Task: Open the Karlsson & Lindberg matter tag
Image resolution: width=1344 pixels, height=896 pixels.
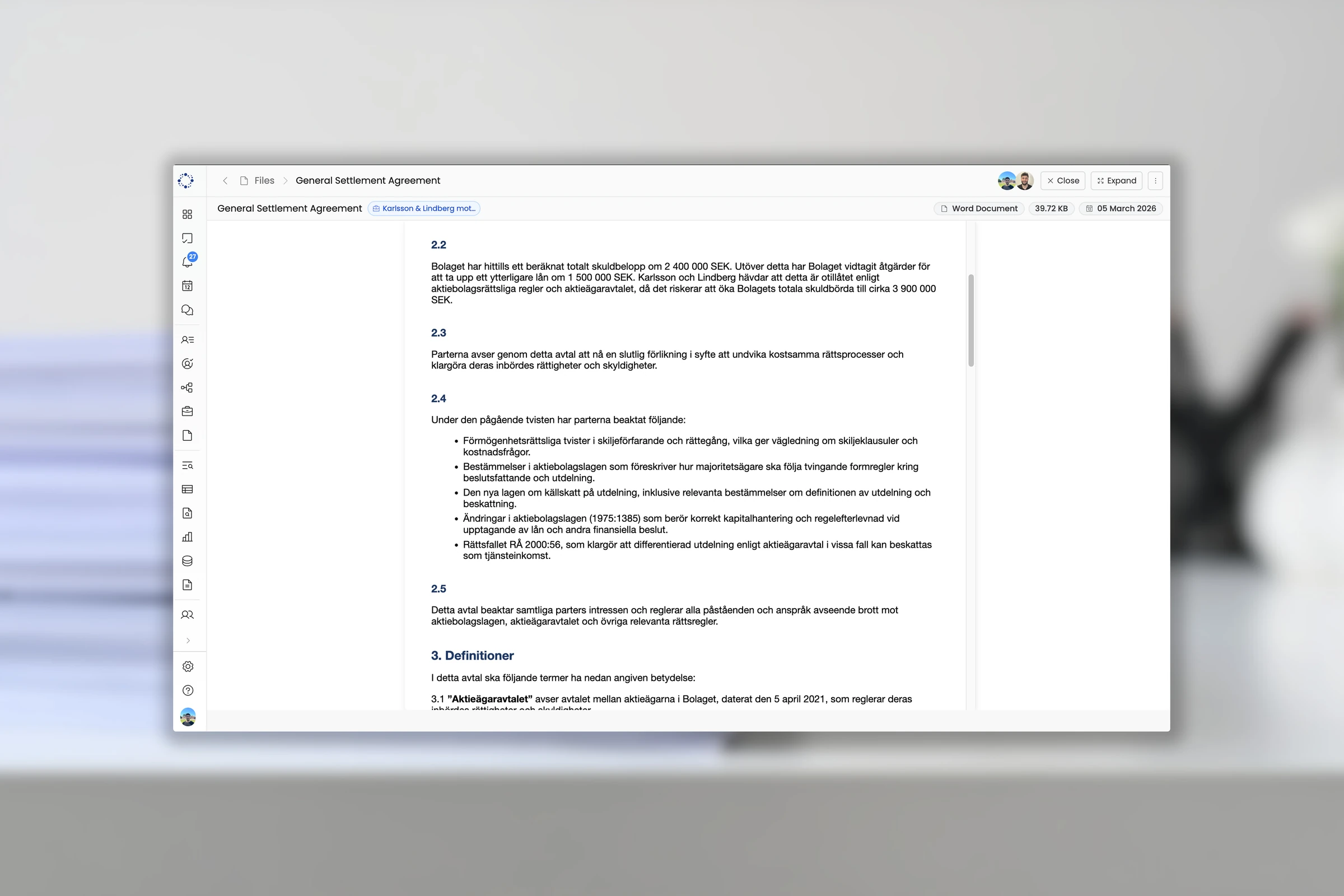Action: (x=424, y=208)
